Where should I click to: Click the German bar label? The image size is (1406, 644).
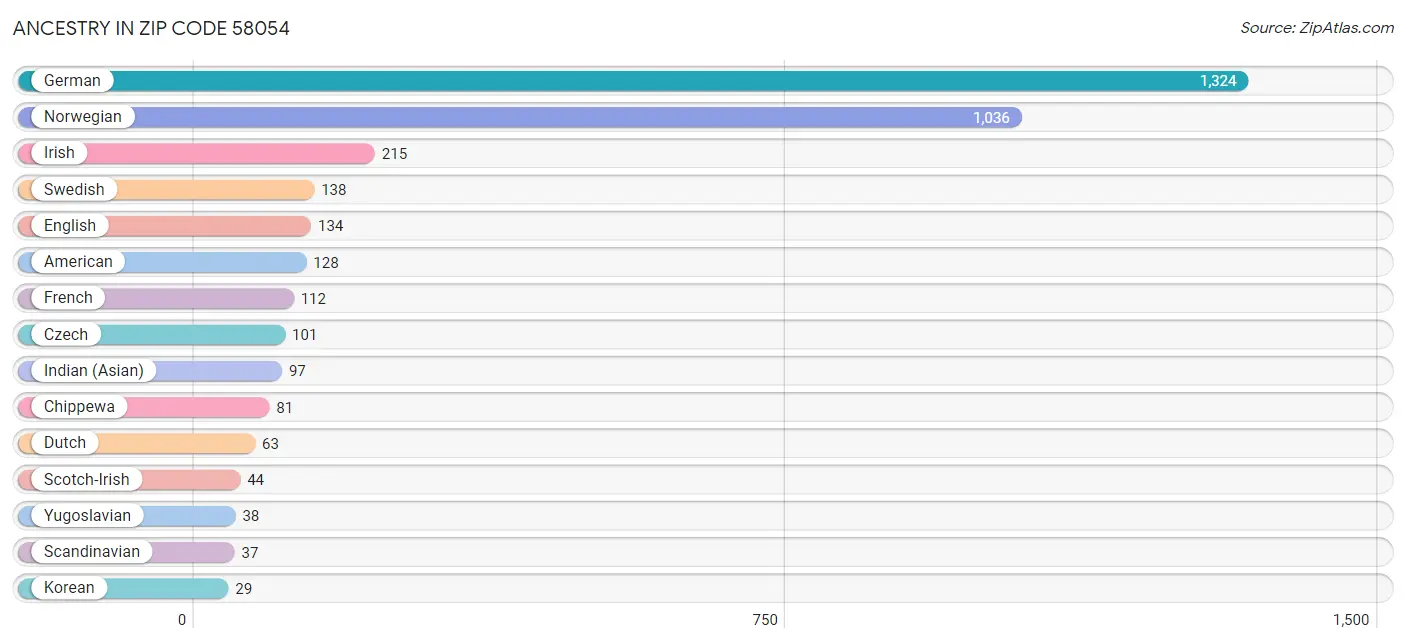[x=72, y=81]
